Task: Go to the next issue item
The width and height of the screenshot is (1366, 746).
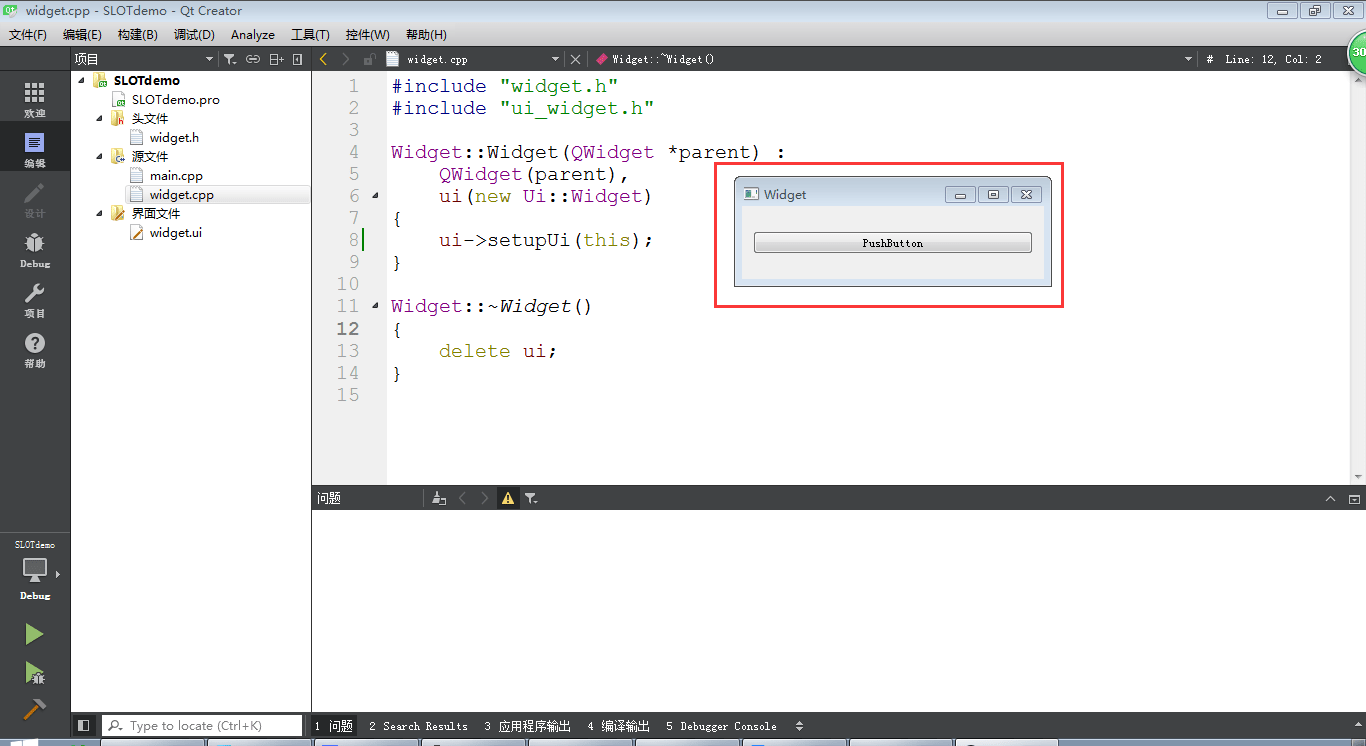Action: [485, 498]
